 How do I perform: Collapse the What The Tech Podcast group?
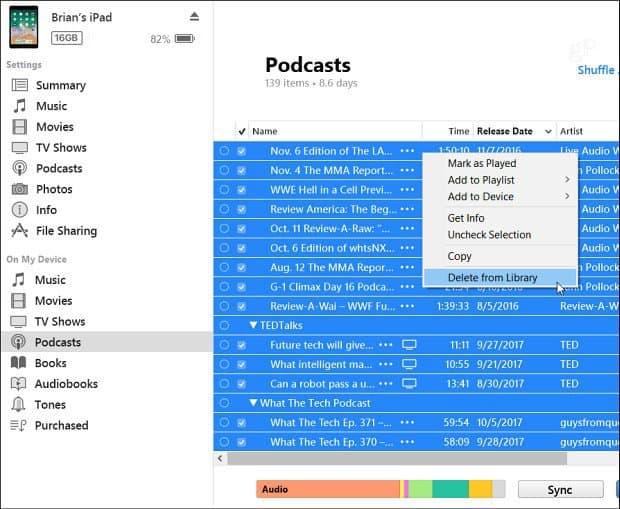pyautogui.click(x=254, y=403)
